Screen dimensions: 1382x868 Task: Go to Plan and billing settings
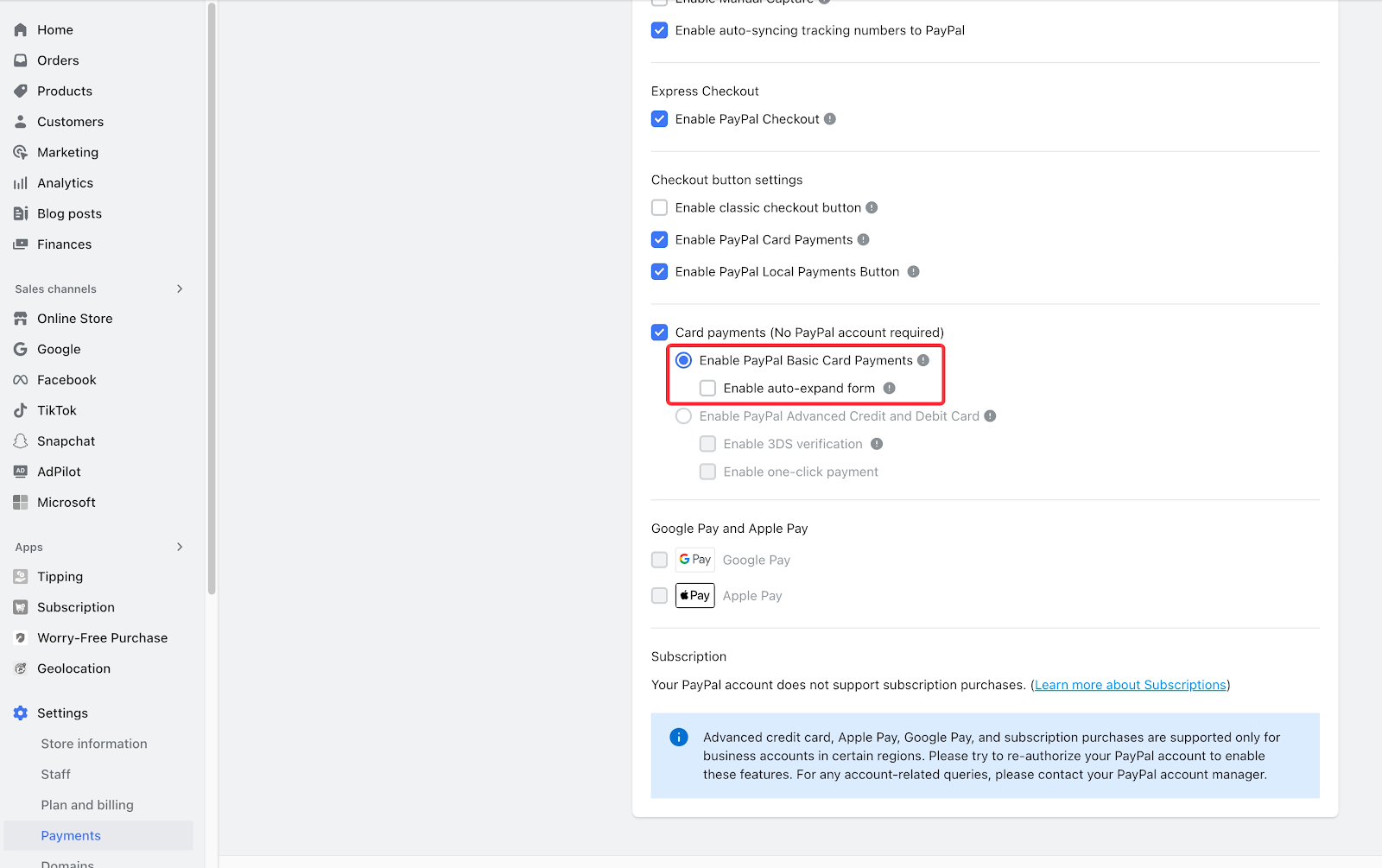click(x=87, y=805)
